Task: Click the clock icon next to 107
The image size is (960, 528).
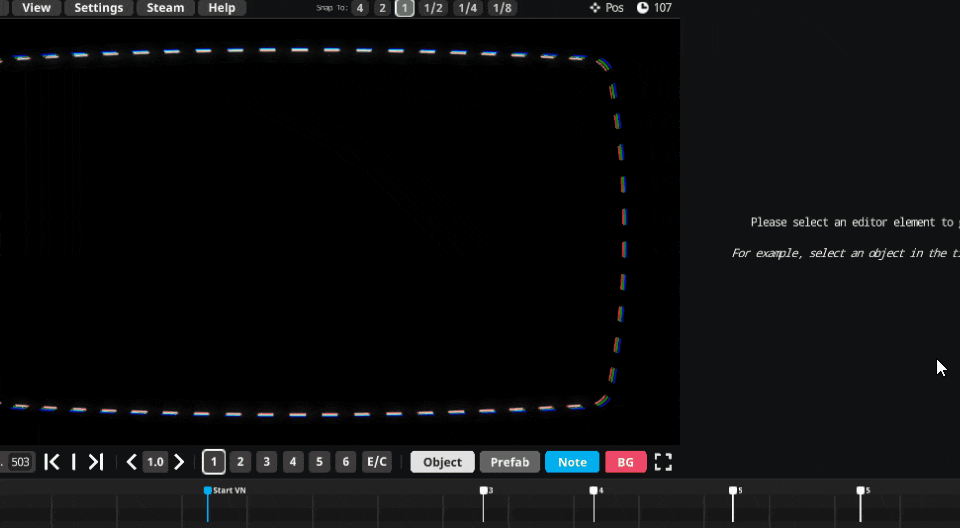Action: coord(642,8)
